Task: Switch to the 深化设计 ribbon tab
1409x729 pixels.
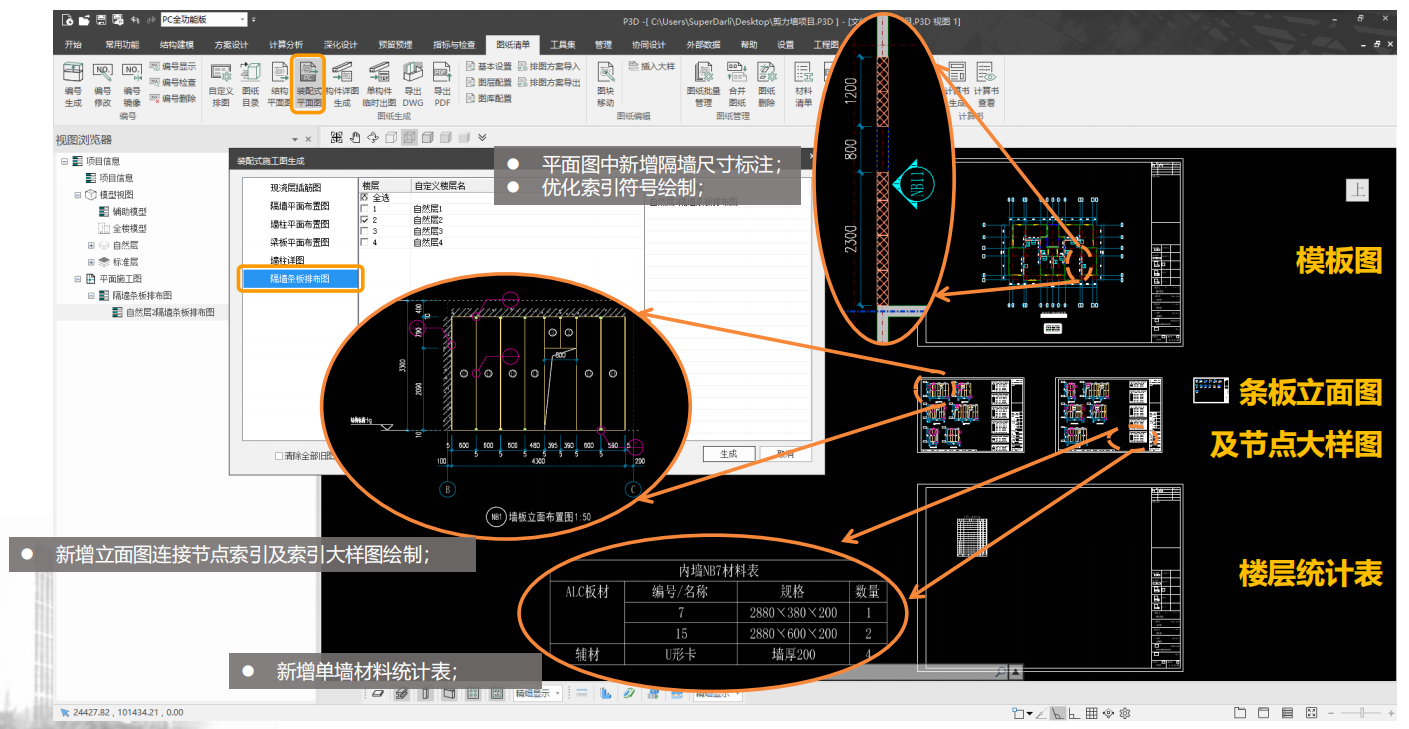Action: 340,45
